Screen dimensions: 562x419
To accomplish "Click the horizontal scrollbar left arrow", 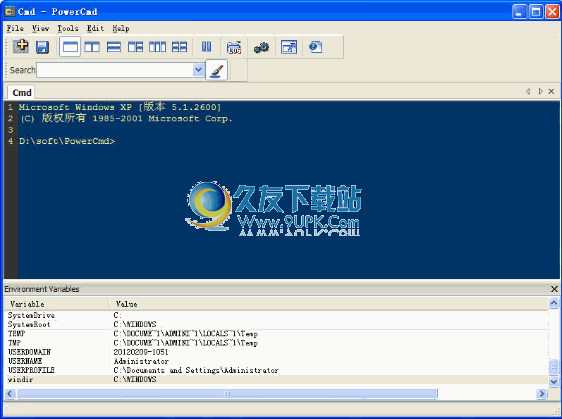I will click(x=10, y=394).
